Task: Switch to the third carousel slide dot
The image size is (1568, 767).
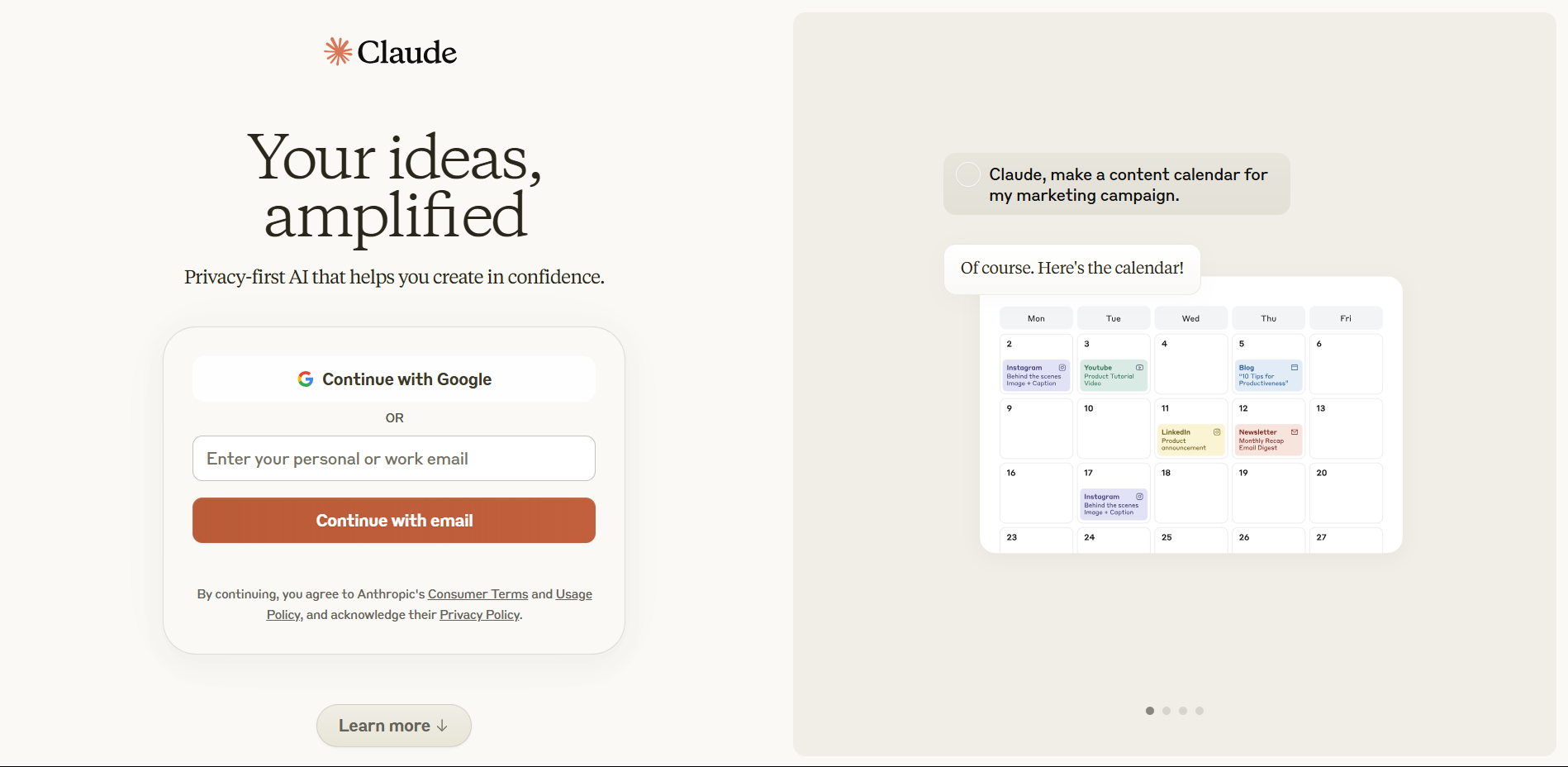Action: click(x=1183, y=711)
